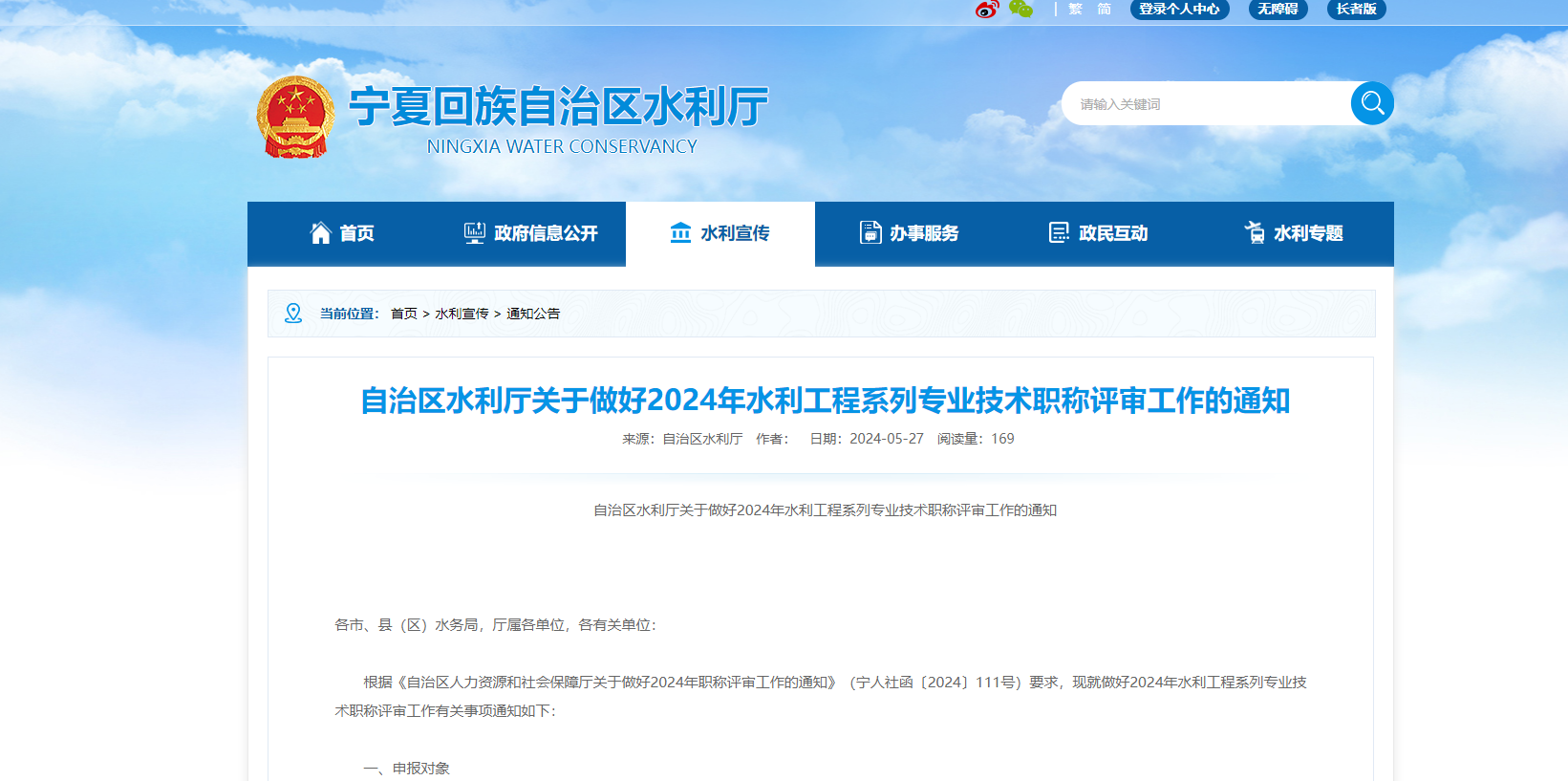Enable 长者版 senior mode
The image size is (1568, 781).
pyautogui.click(x=1356, y=10)
